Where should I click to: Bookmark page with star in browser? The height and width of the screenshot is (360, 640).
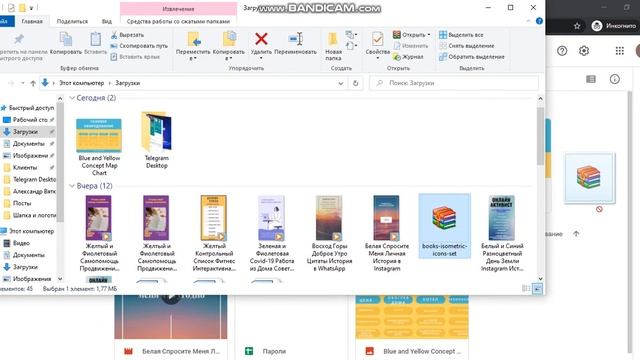click(x=577, y=26)
